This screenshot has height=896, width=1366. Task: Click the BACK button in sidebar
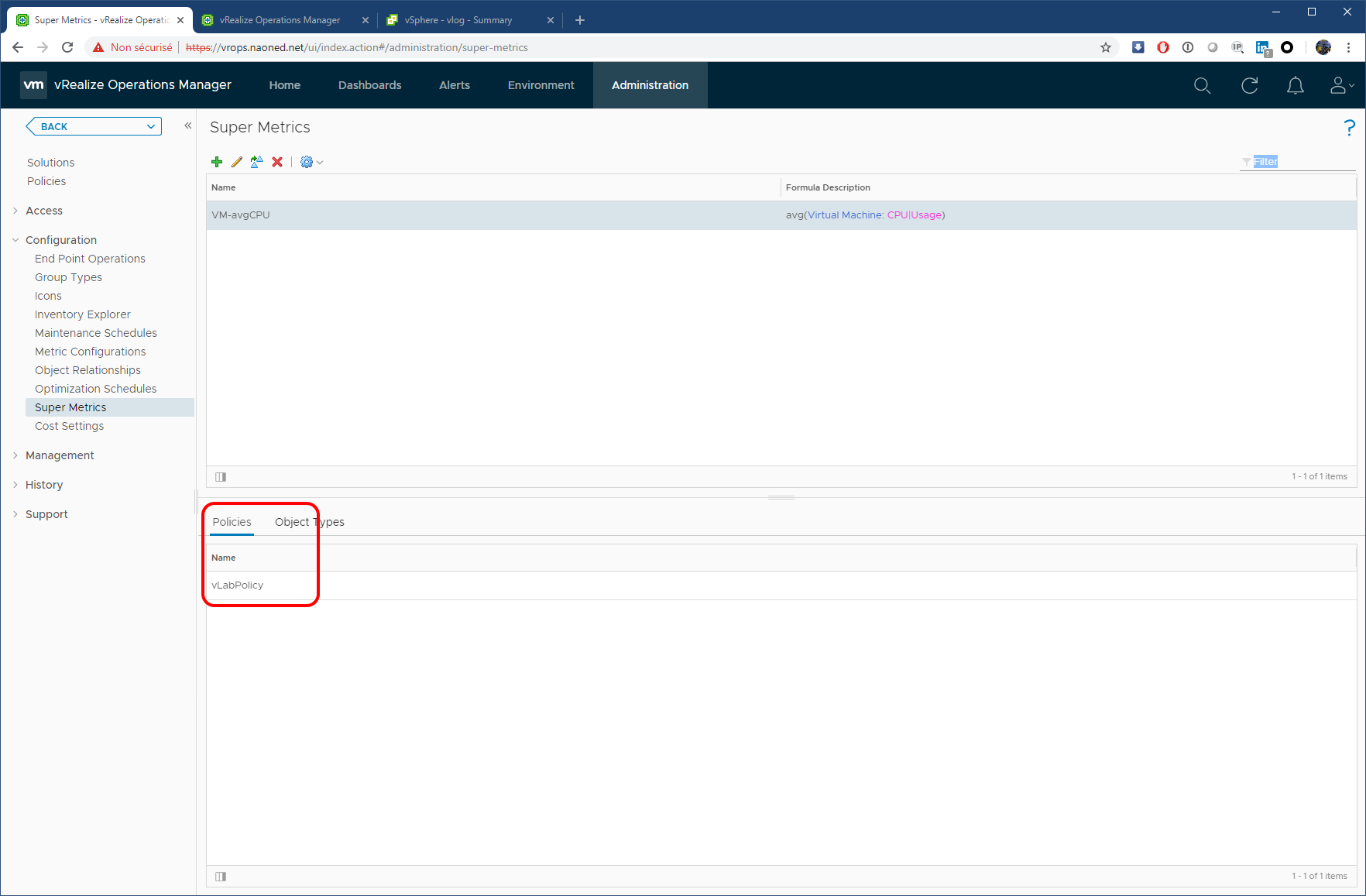[x=94, y=126]
